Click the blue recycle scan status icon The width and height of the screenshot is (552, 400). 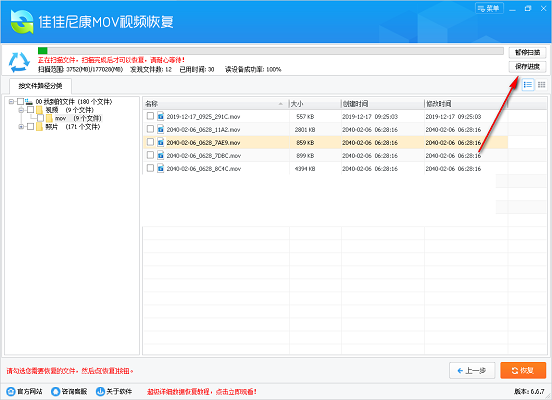(19, 62)
